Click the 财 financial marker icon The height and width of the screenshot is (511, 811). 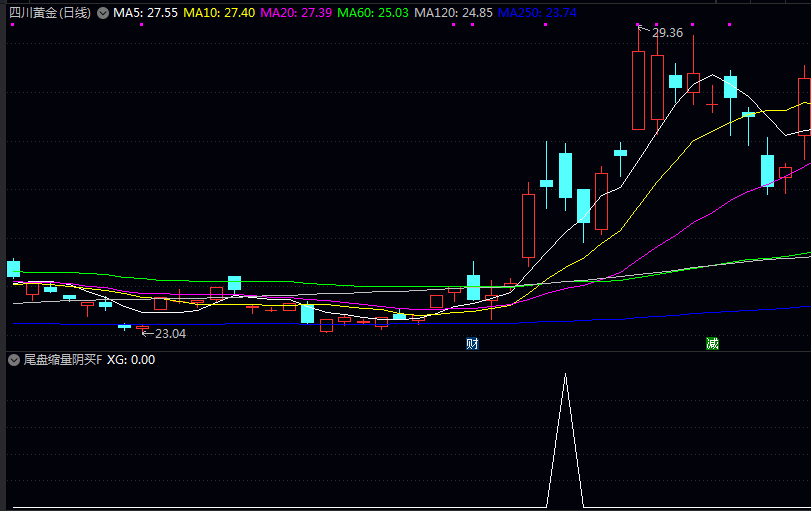(472, 344)
